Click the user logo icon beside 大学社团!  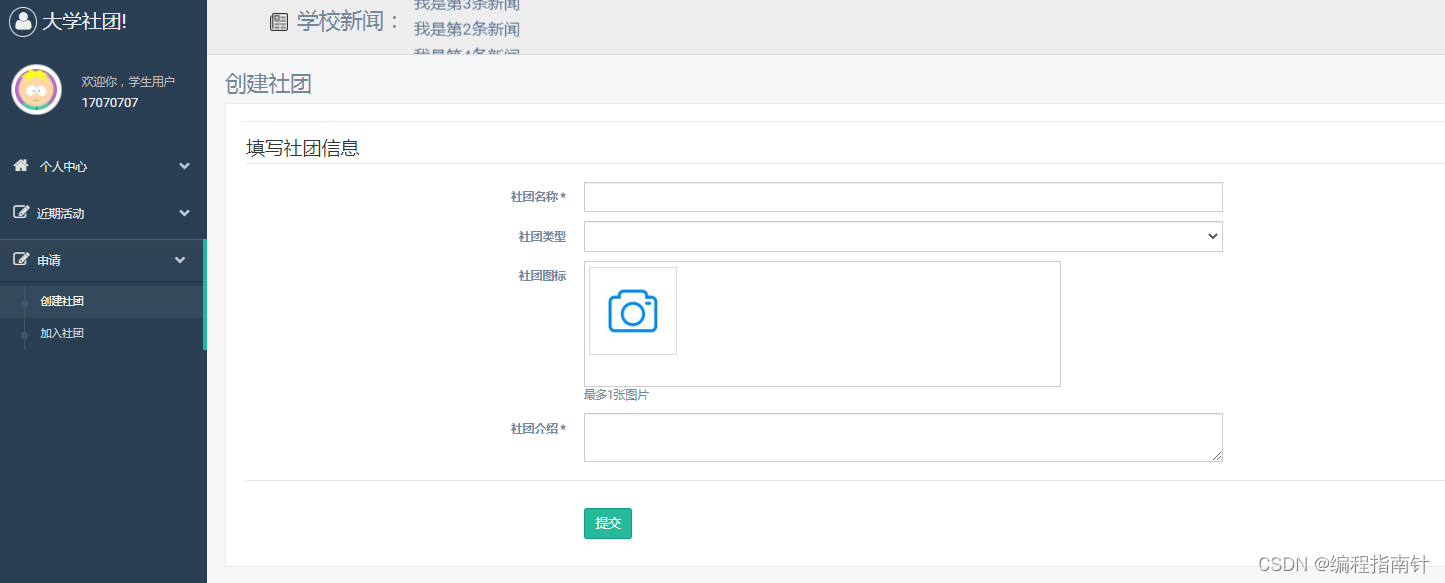click(x=23, y=21)
